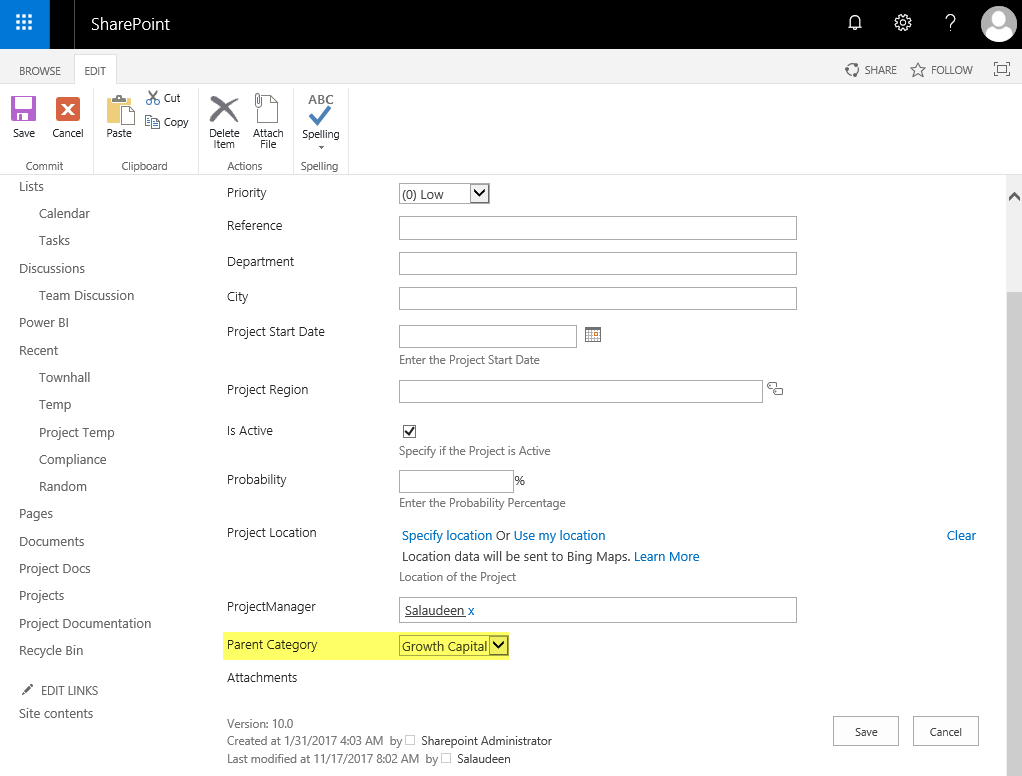
Task: Open Project Documentation in the left navigation
Action: click(85, 624)
